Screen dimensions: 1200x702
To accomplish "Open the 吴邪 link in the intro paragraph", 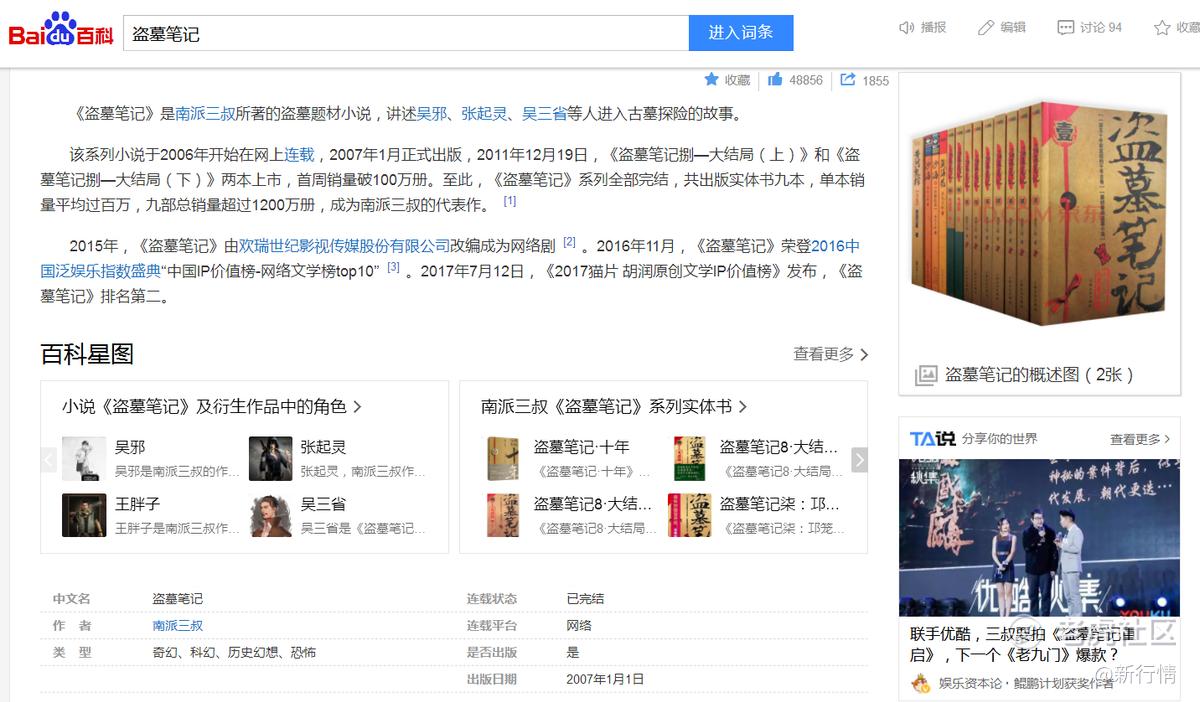I will [x=431, y=114].
